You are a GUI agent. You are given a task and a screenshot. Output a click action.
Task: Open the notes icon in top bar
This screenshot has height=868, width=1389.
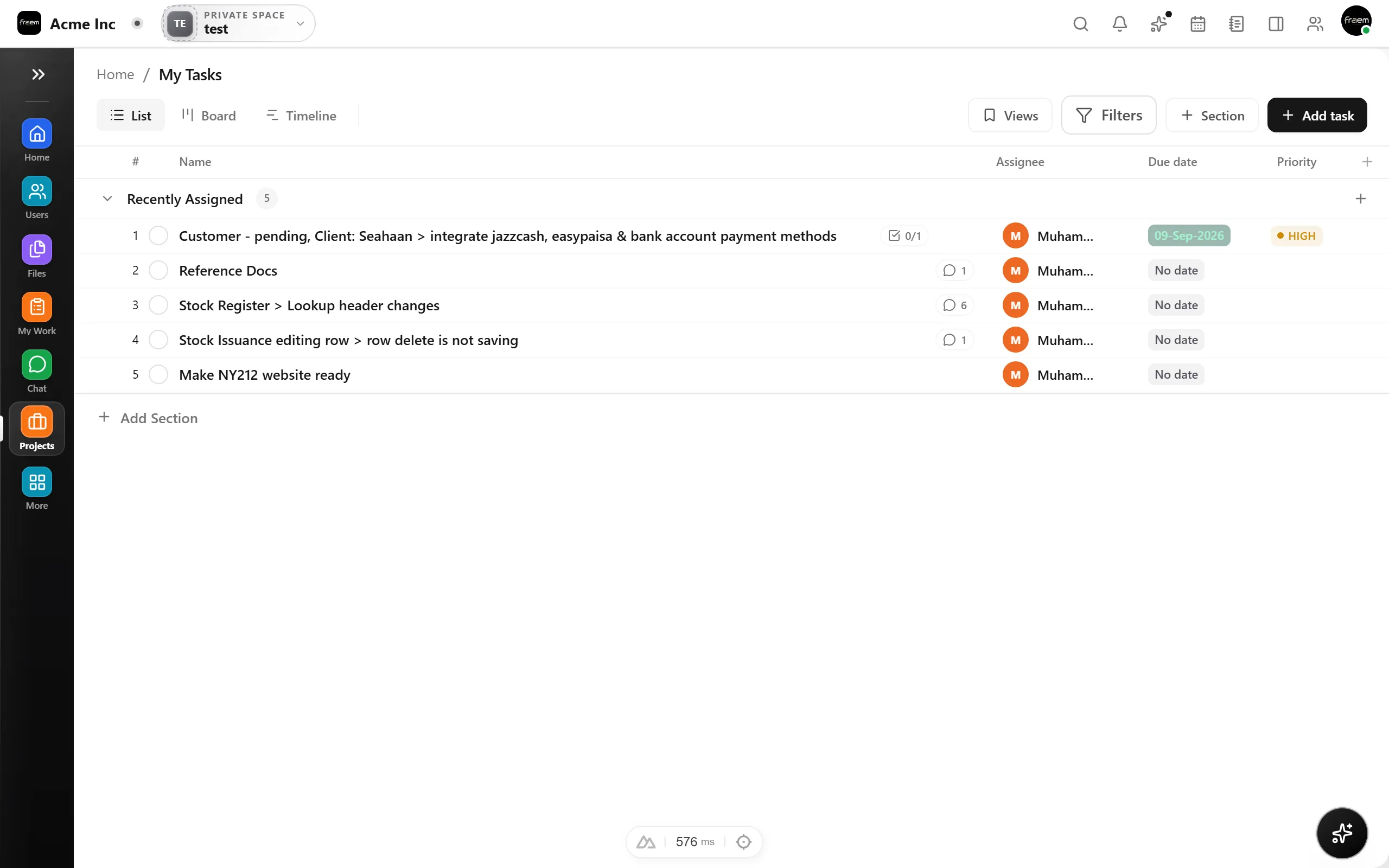1237,23
